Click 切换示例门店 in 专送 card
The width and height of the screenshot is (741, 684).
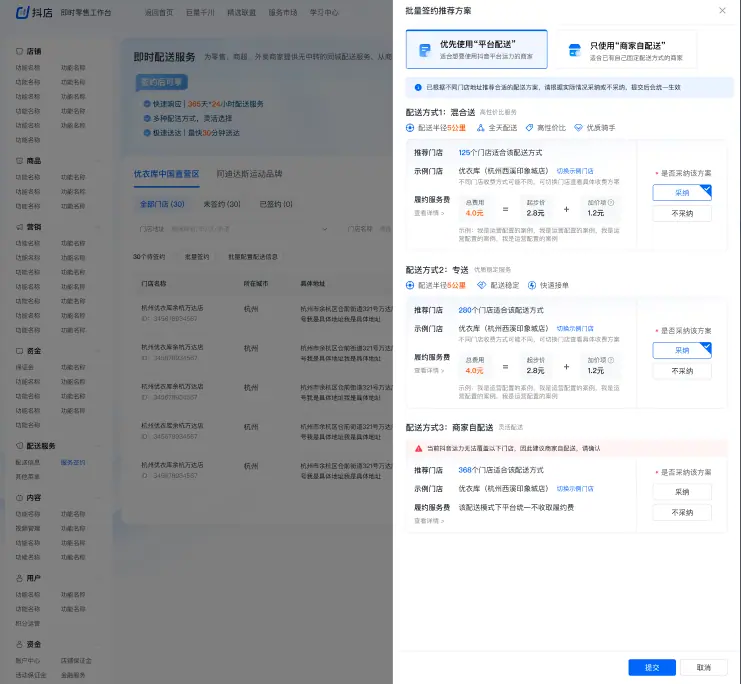point(575,329)
